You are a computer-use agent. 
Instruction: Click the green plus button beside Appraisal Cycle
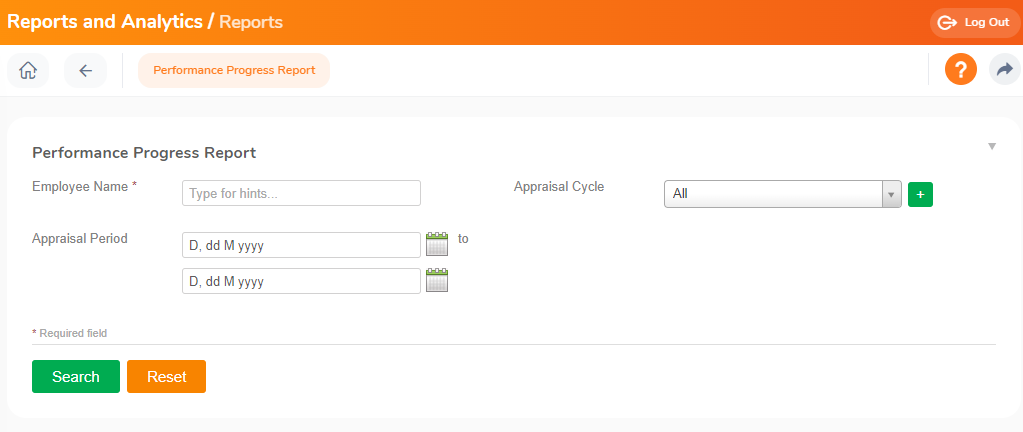tap(920, 194)
